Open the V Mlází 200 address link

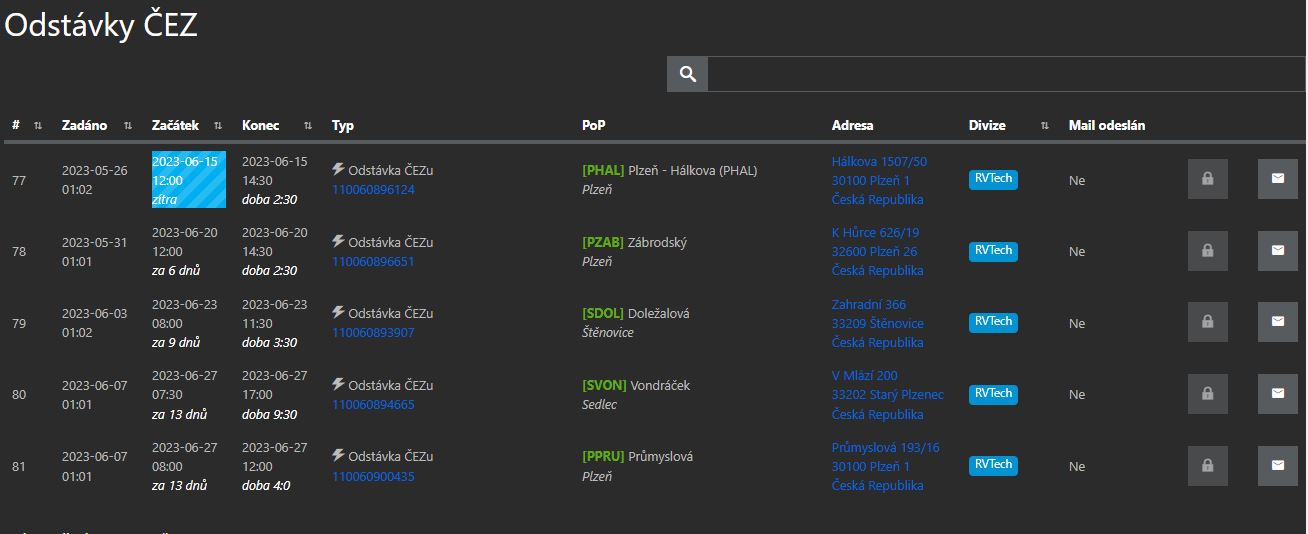[864, 376]
